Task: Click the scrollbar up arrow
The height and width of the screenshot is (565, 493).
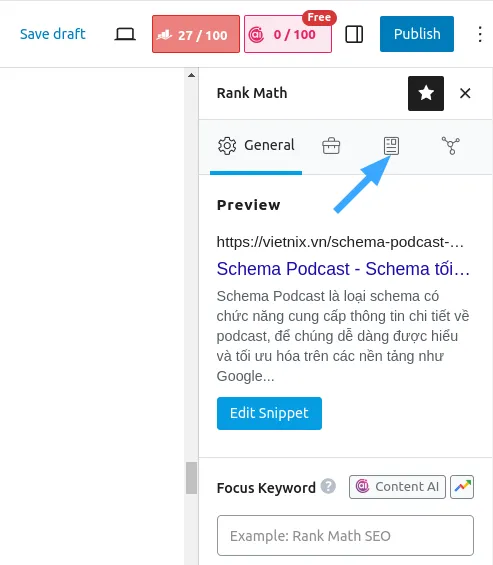Action: pos(191,75)
